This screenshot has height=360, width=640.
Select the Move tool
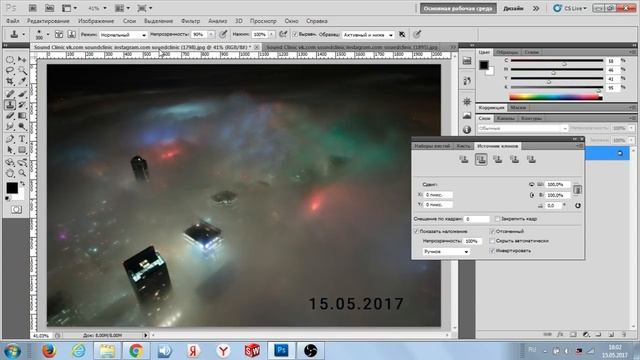tap(22, 60)
